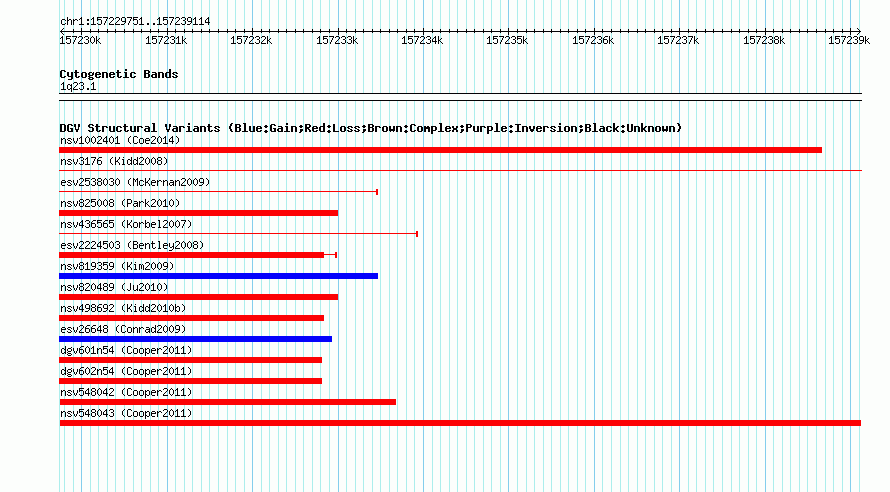Click the esv26648 blue gain bar
This screenshot has width=890, height=492.
click(195, 339)
